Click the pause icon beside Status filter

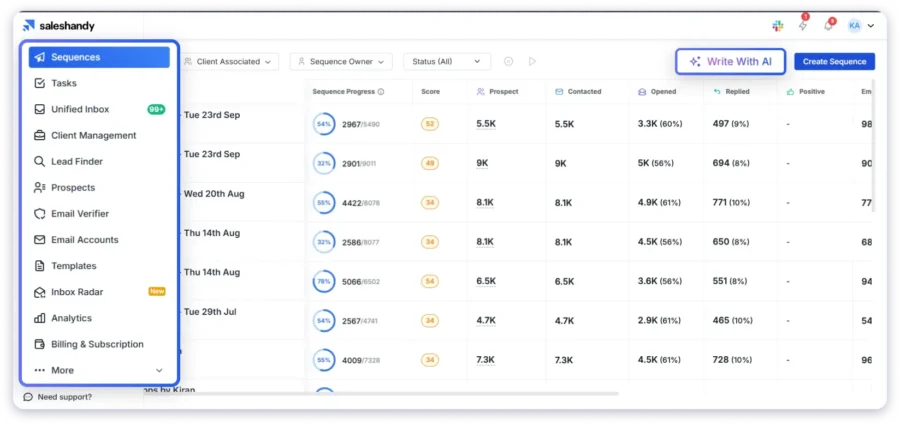[x=509, y=62]
